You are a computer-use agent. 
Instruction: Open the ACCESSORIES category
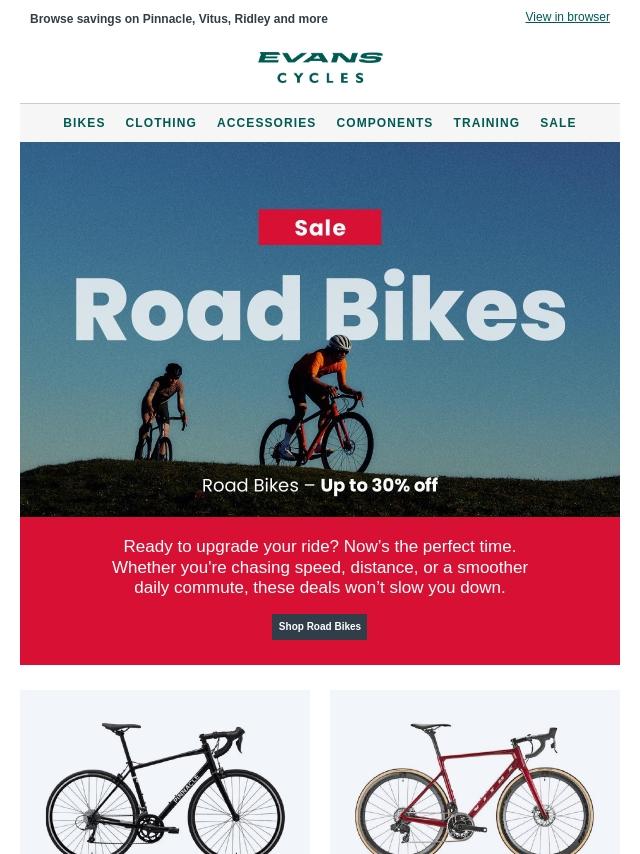pyautogui.click(x=266, y=123)
